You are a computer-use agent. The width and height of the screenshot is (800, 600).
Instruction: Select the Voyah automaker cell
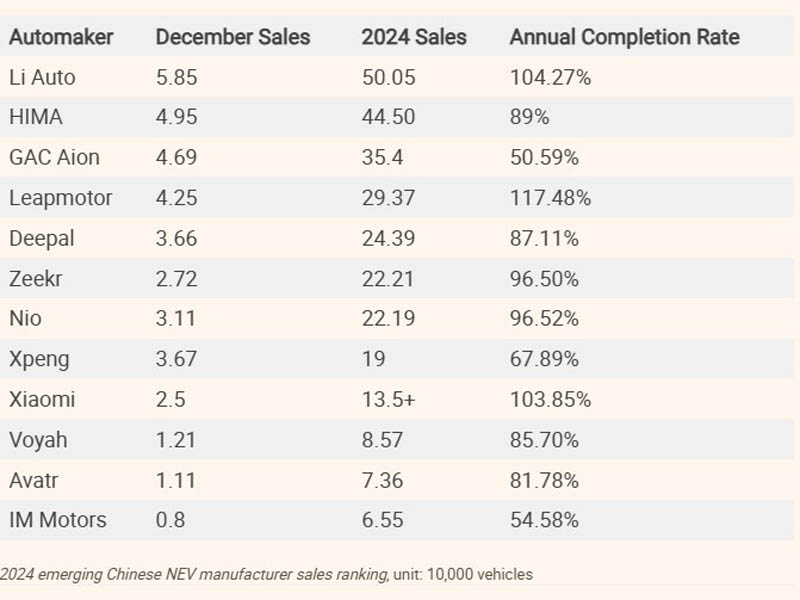38,440
